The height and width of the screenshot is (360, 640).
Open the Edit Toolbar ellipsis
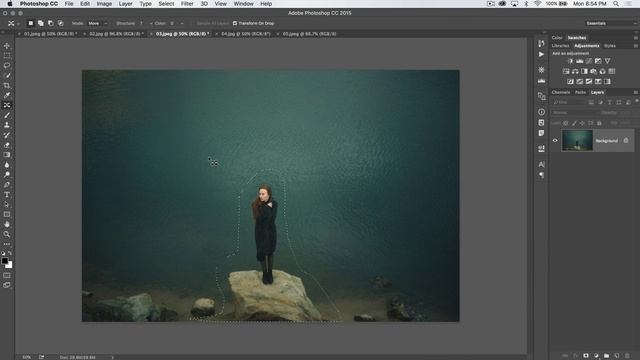(x=7, y=244)
